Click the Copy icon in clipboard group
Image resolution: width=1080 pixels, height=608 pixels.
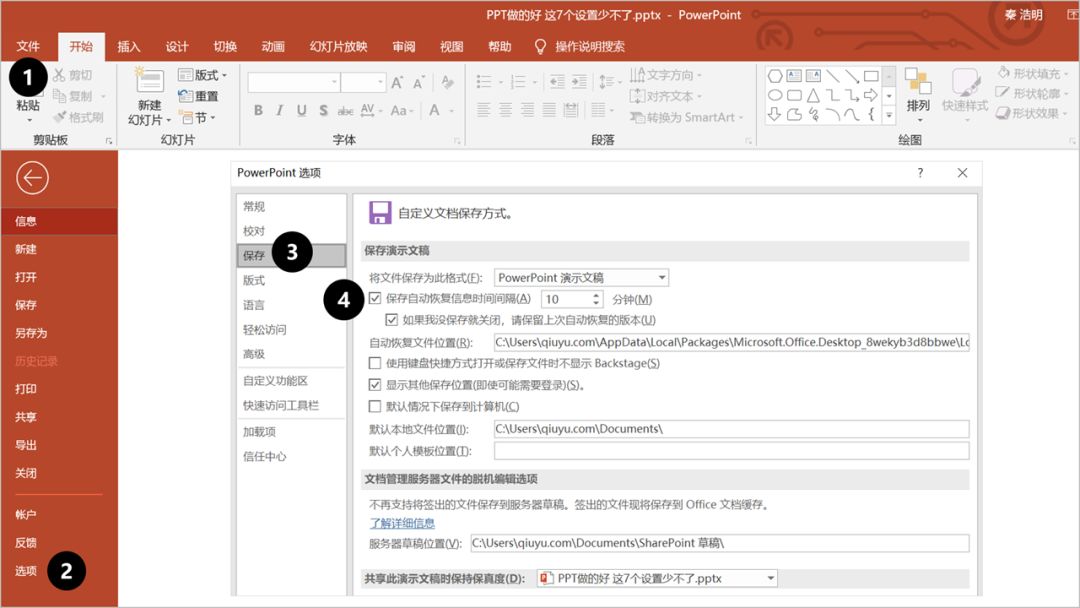click(x=59, y=96)
